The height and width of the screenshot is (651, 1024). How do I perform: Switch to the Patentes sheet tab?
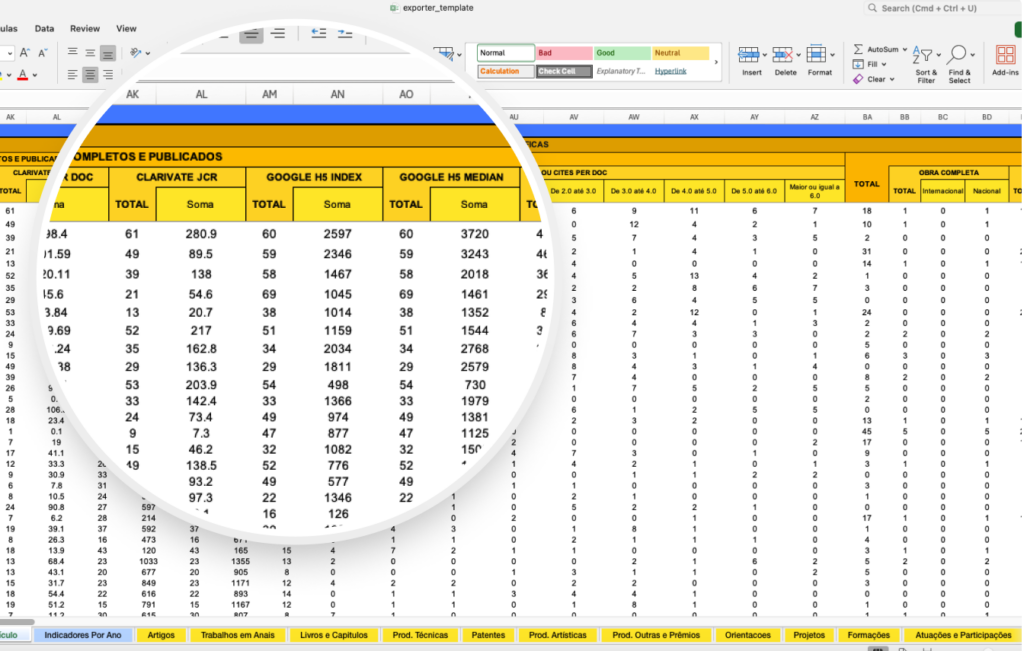point(488,635)
